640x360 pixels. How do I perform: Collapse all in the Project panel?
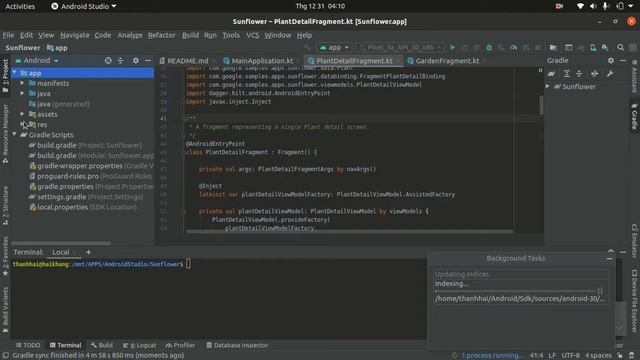[120, 60]
